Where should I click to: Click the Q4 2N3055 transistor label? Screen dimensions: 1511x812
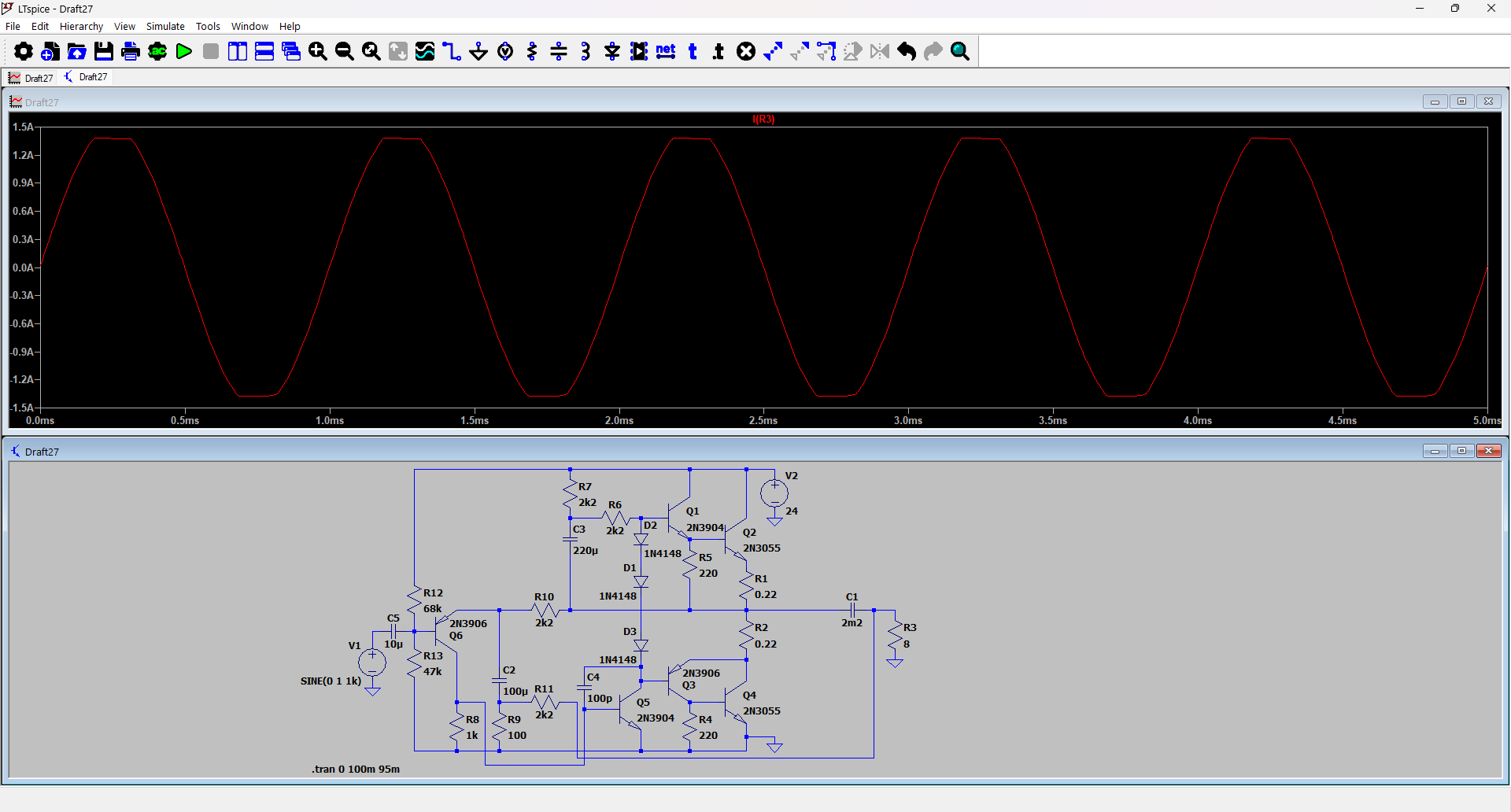click(761, 711)
